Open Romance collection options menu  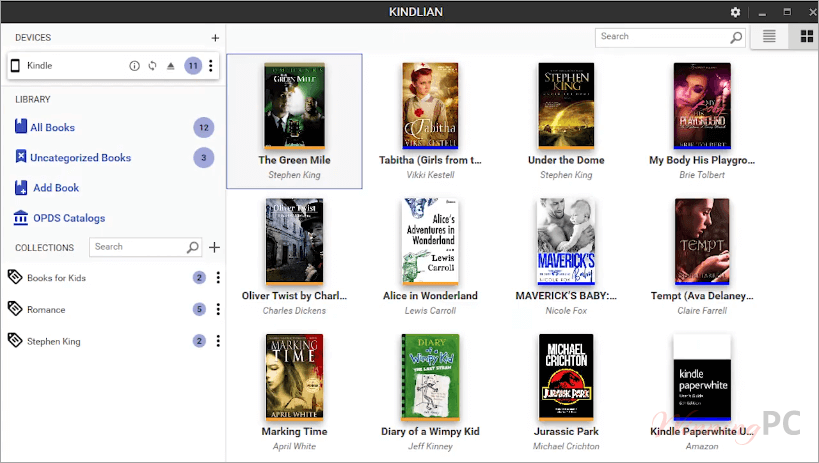[218, 310]
